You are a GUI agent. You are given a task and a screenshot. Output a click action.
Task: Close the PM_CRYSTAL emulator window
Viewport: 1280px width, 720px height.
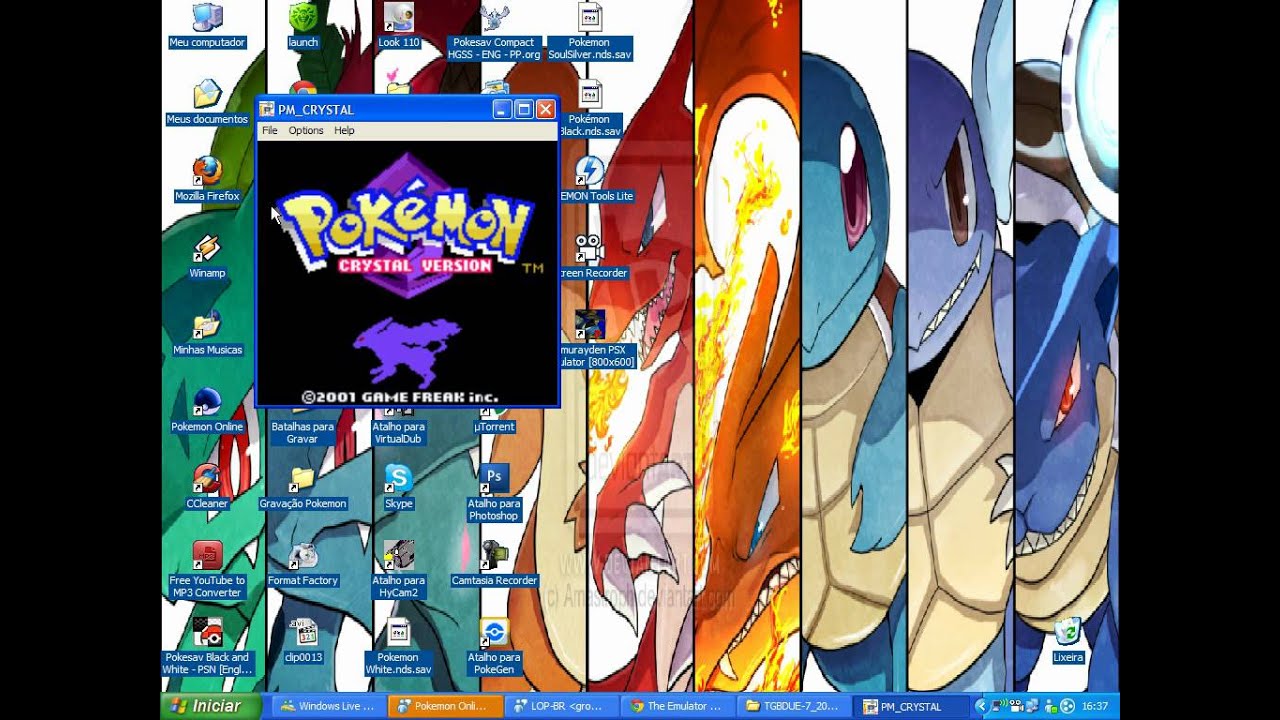545,109
